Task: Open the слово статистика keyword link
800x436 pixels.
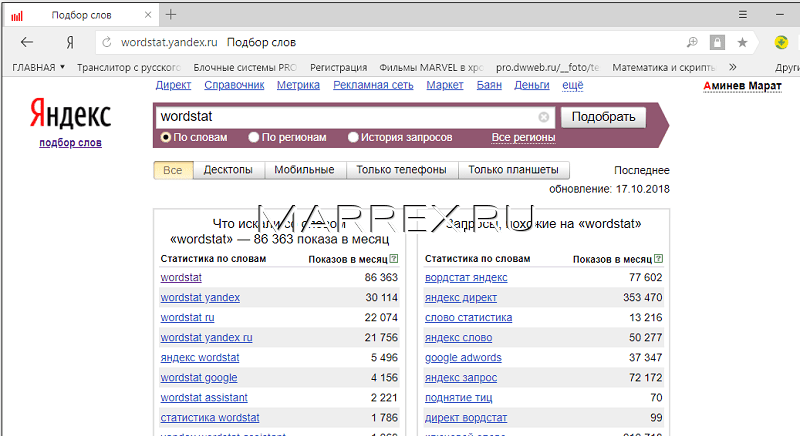Action: (468, 317)
